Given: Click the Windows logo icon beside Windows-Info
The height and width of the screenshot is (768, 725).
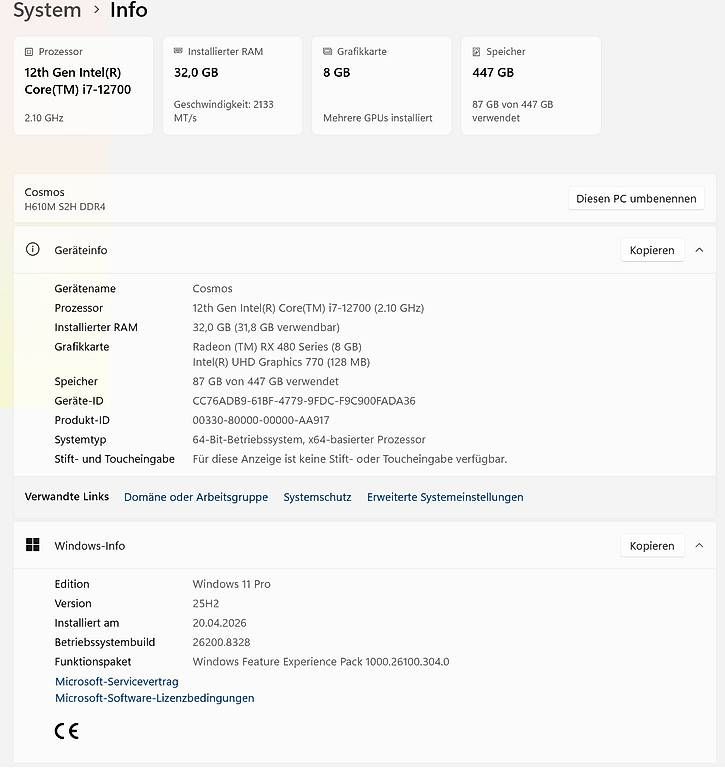Looking at the screenshot, I should click(x=32, y=545).
